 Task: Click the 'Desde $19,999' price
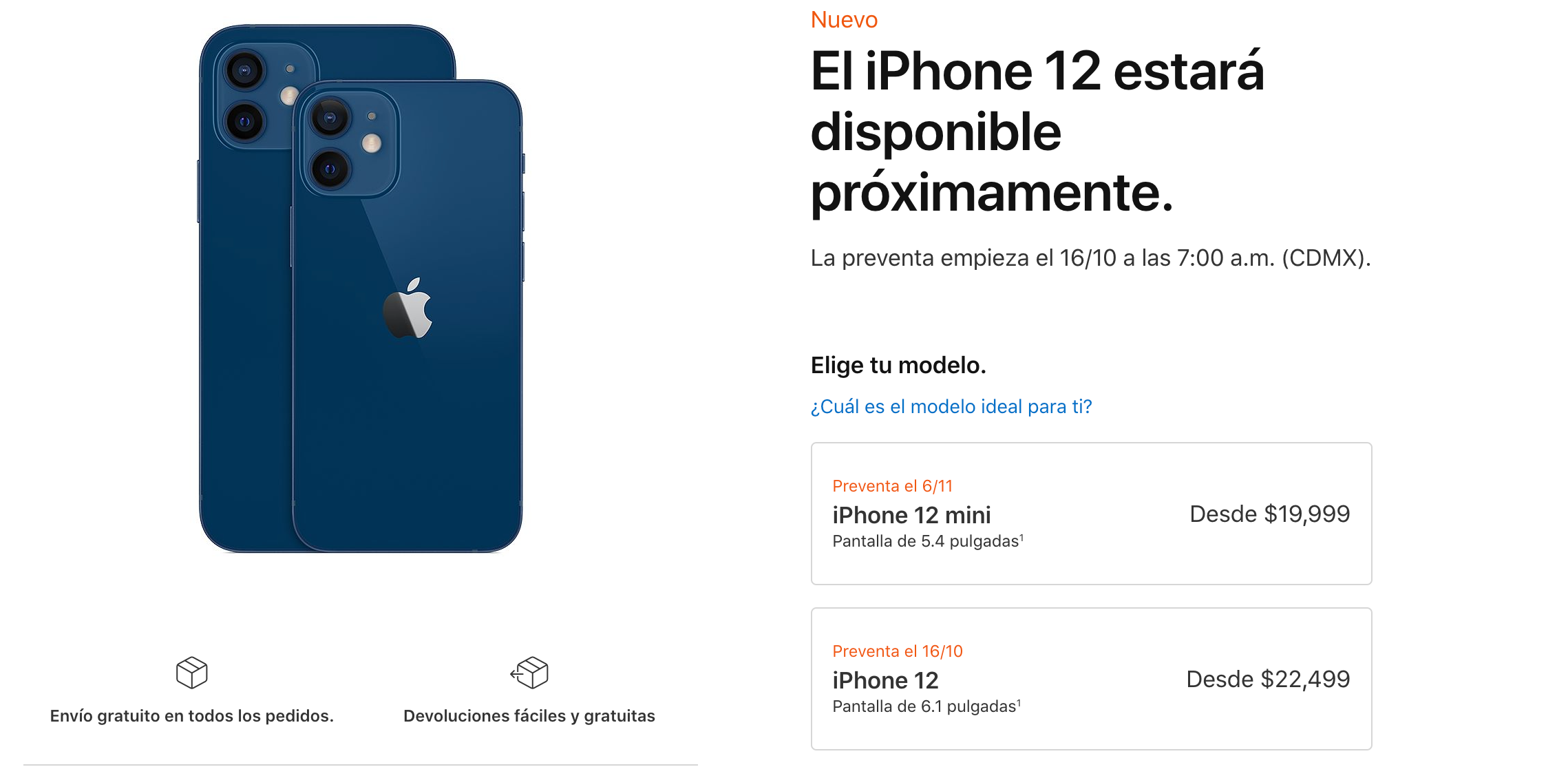[x=1270, y=514]
